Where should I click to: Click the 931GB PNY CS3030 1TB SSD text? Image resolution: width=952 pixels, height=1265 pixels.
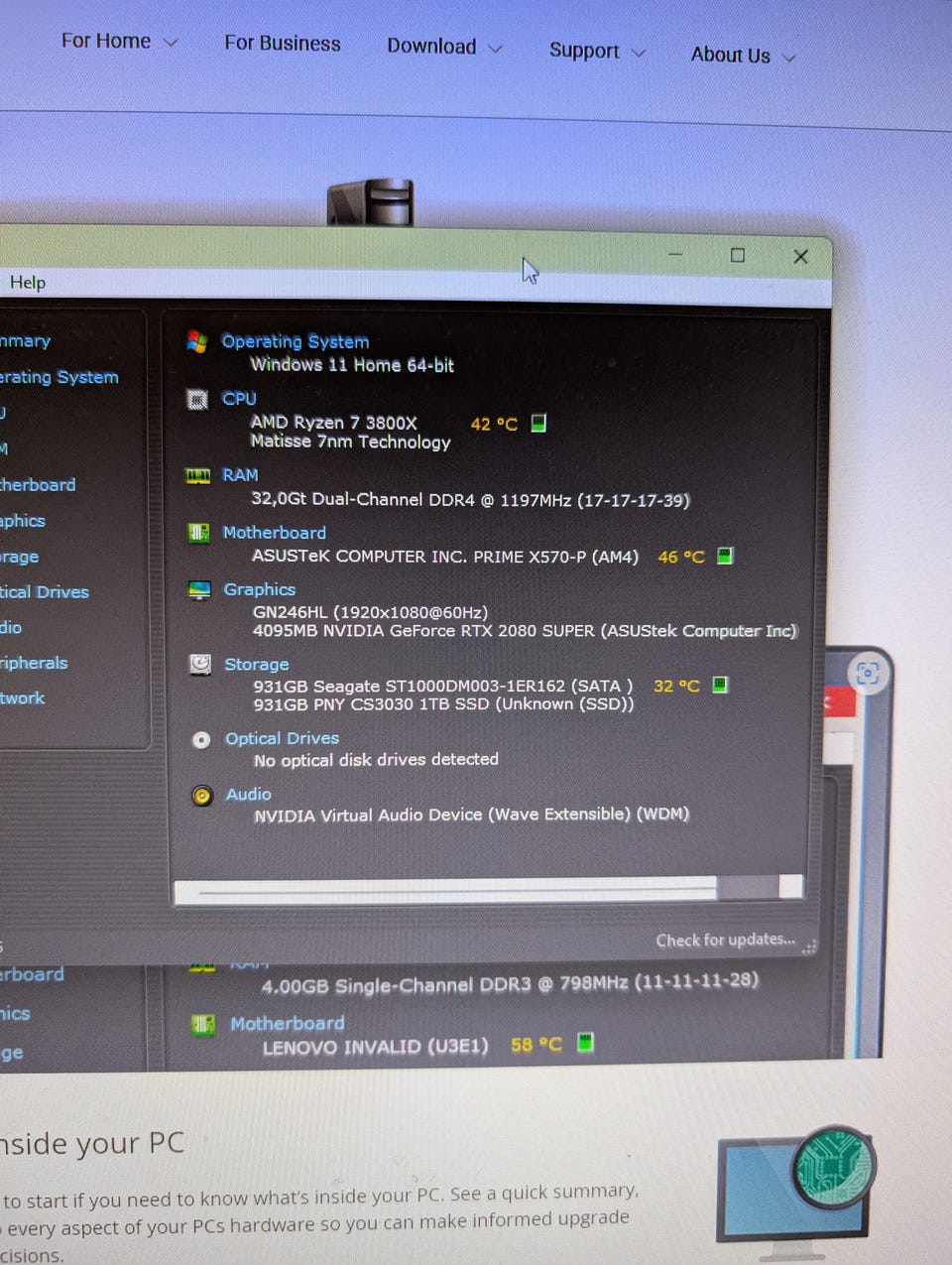tap(443, 704)
